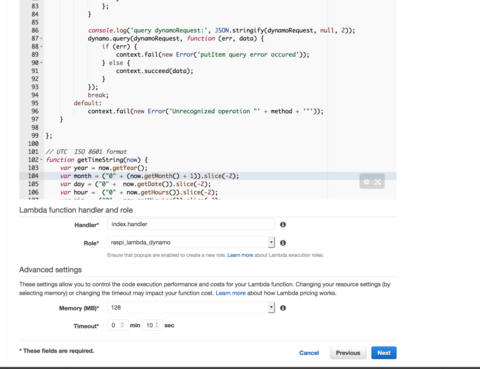480x369 pixels.
Task: Open Learn more about Lambda execution roles
Action: tap(240, 255)
